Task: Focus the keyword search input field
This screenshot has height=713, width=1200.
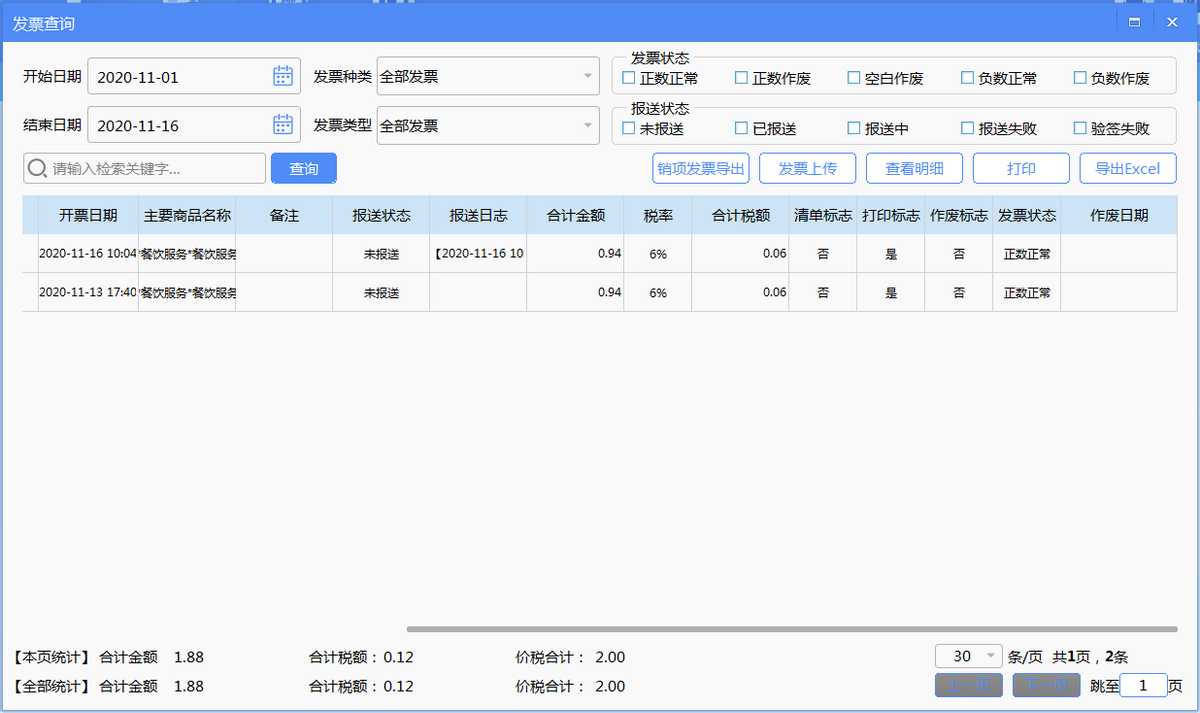Action: 155,168
